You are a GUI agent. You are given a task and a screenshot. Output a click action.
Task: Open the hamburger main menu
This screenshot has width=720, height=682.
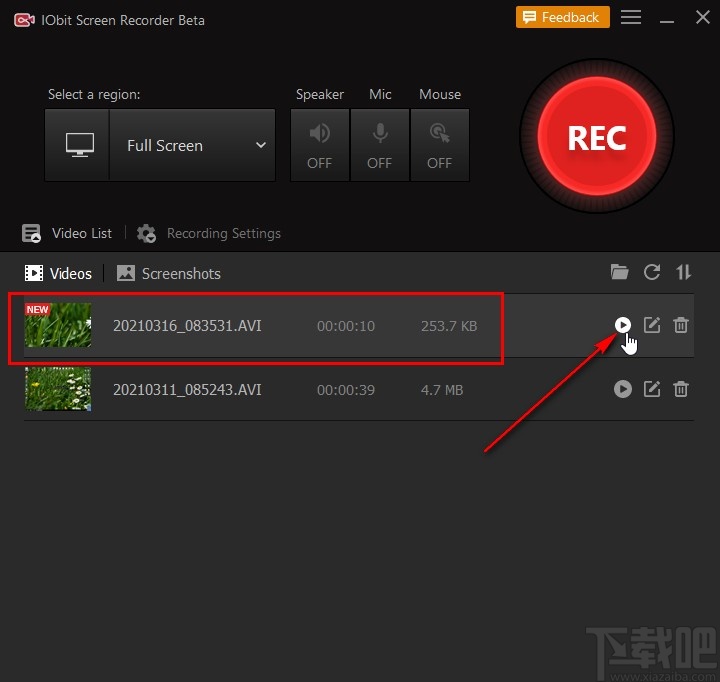(x=631, y=17)
